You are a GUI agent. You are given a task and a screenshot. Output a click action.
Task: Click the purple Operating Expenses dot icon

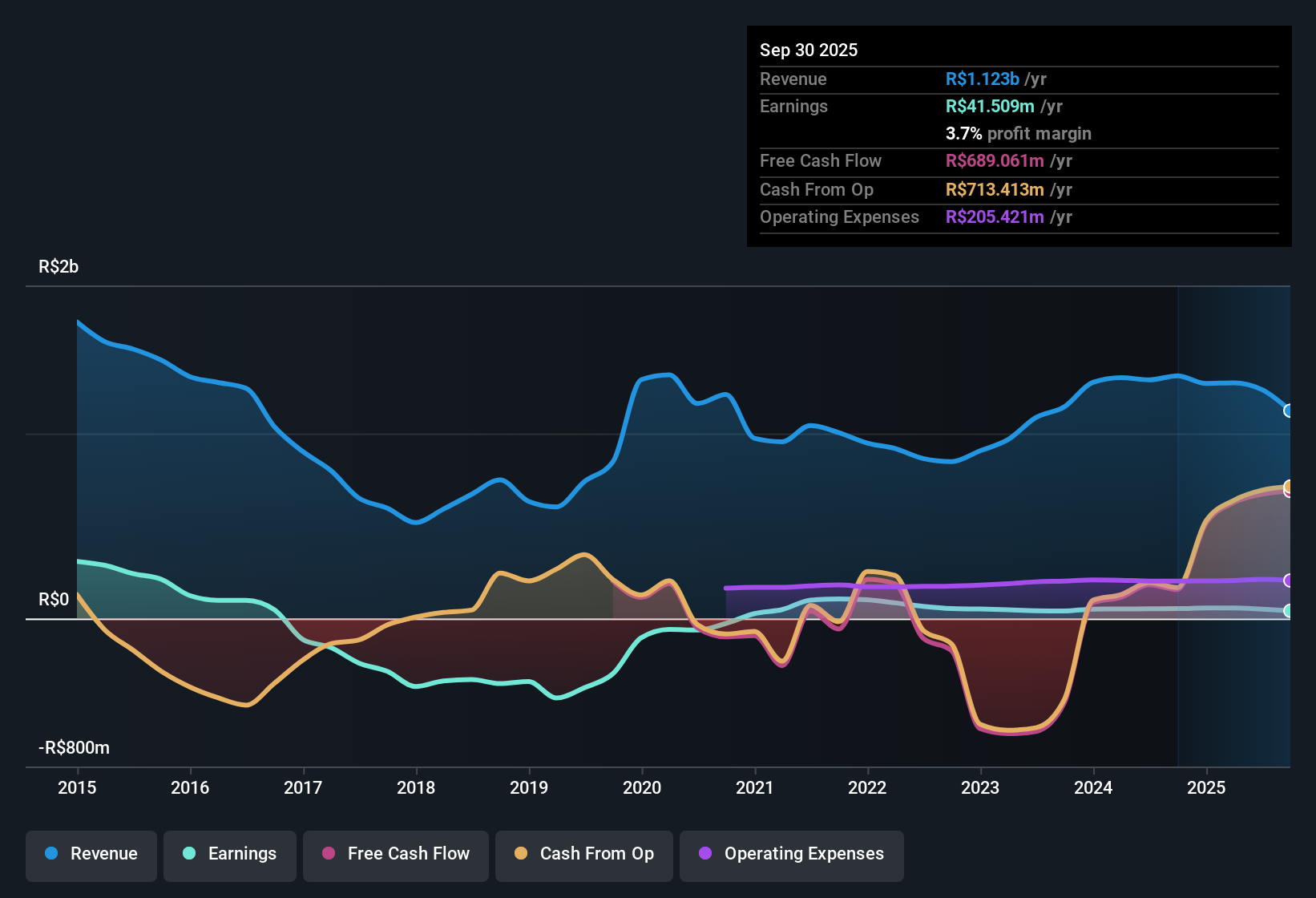[x=705, y=855]
